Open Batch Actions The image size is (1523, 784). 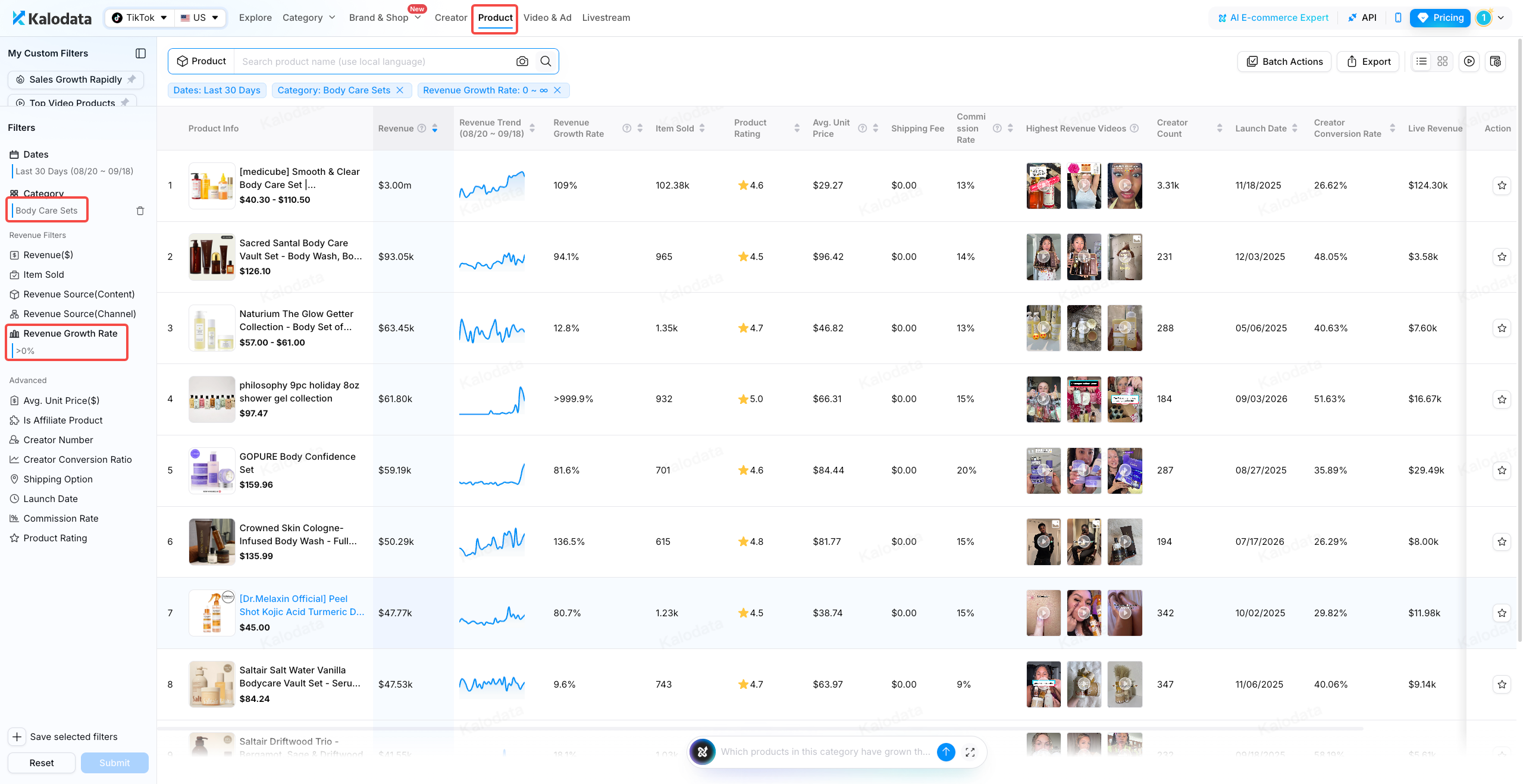tap(1284, 61)
